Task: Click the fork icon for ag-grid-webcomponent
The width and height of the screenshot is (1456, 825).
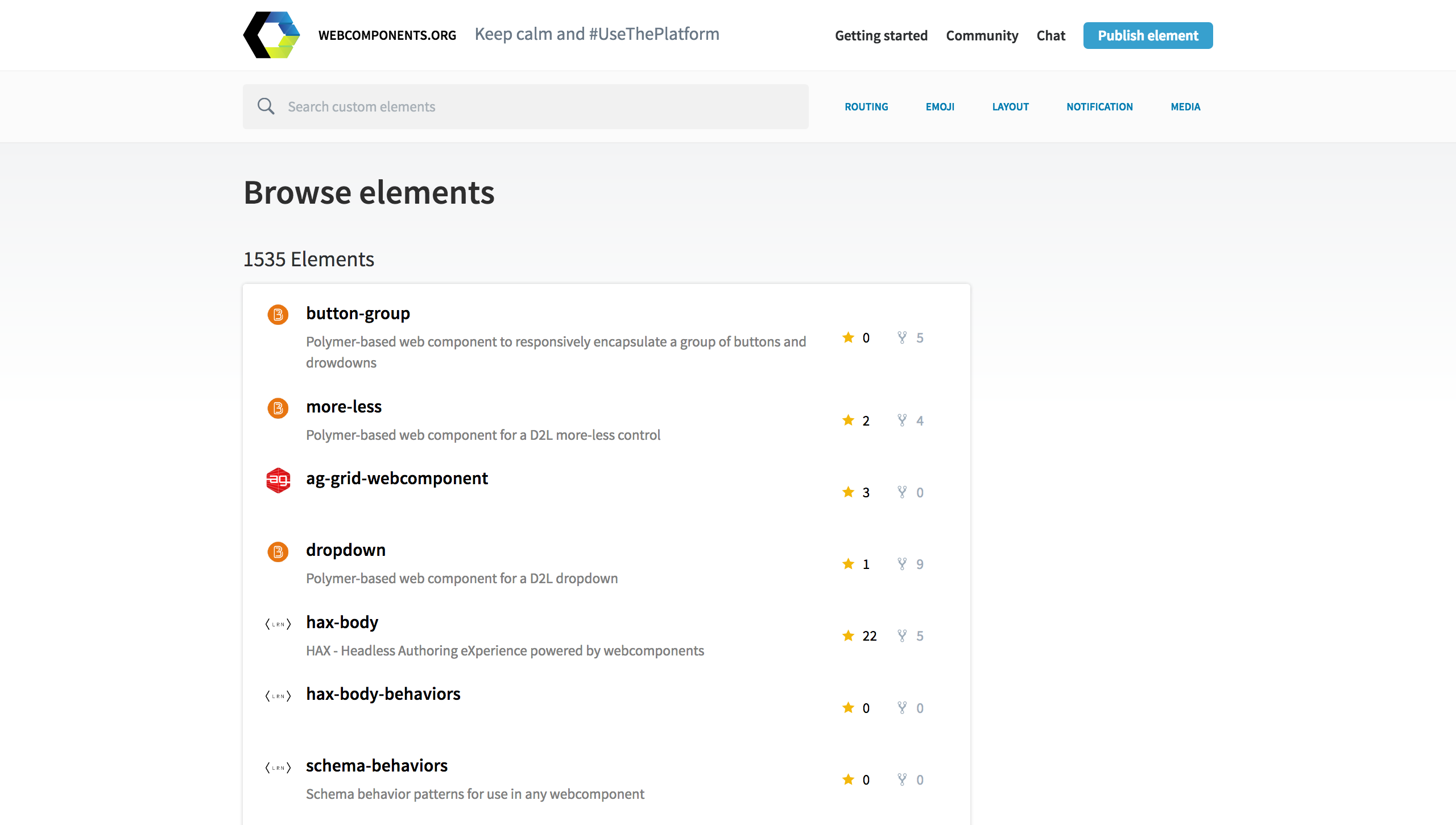Action: click(x=902, y=492)
